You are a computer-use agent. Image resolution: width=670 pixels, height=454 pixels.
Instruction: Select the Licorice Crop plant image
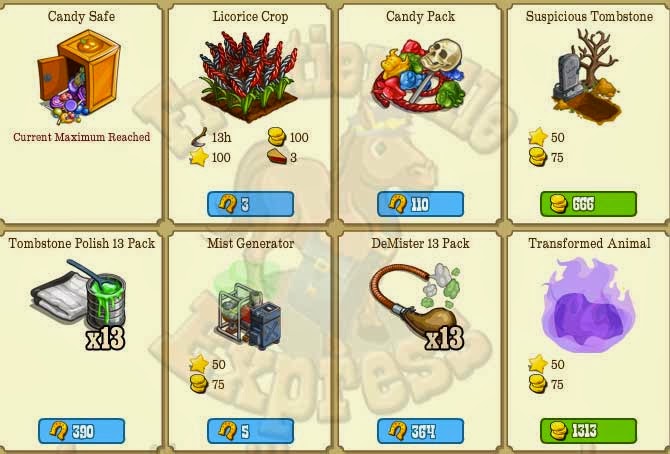point(249,77)
